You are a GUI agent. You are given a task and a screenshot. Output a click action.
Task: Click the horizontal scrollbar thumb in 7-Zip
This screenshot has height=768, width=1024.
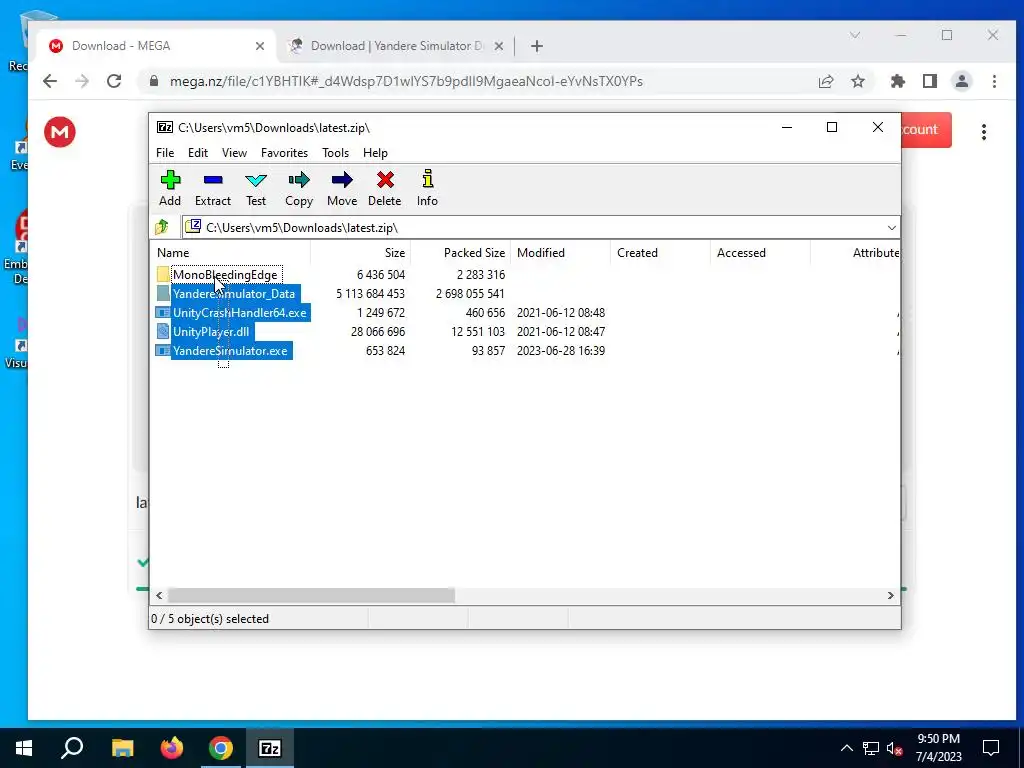click(312, 595)
